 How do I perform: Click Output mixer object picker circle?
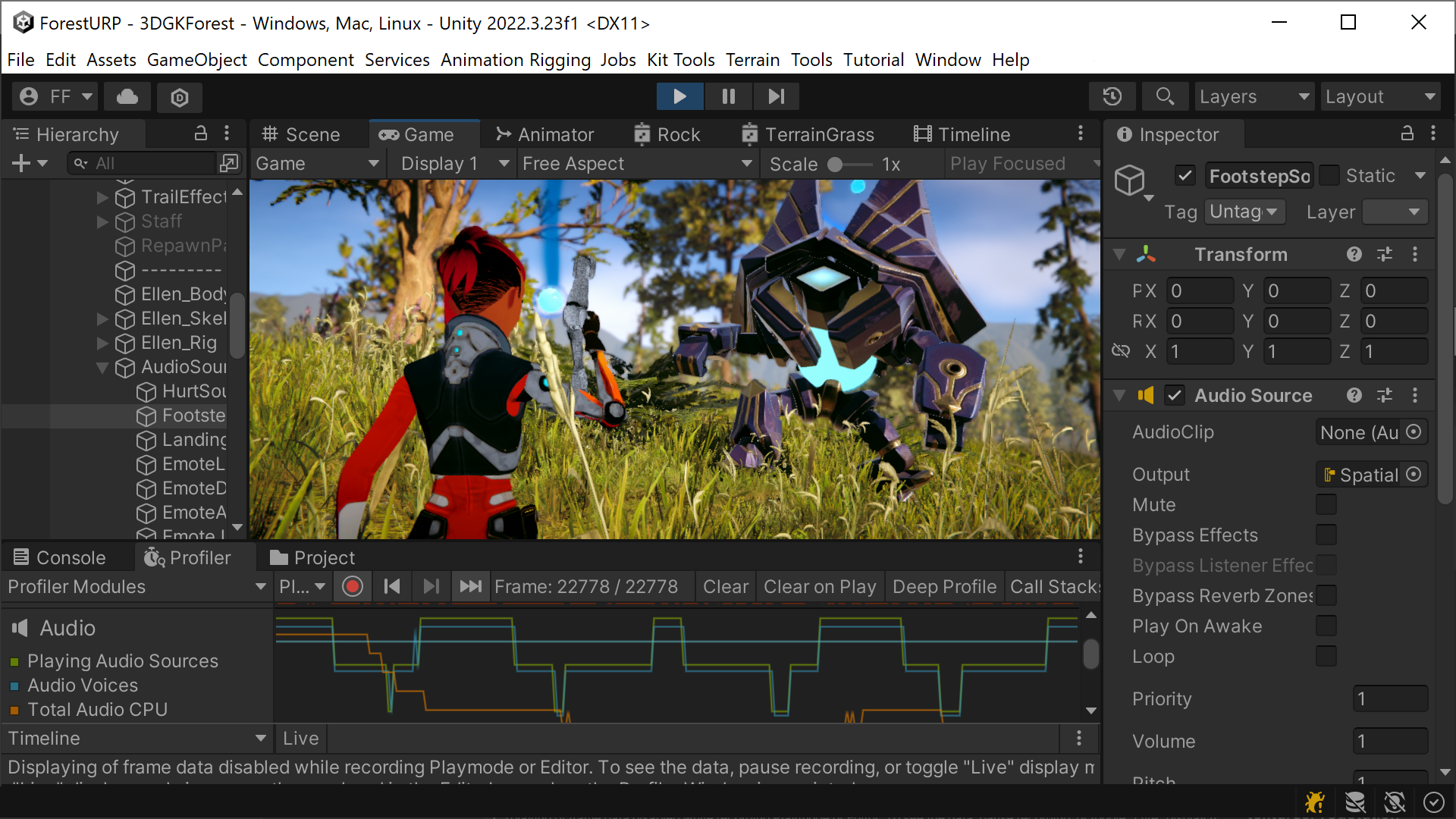[1414, 474]
